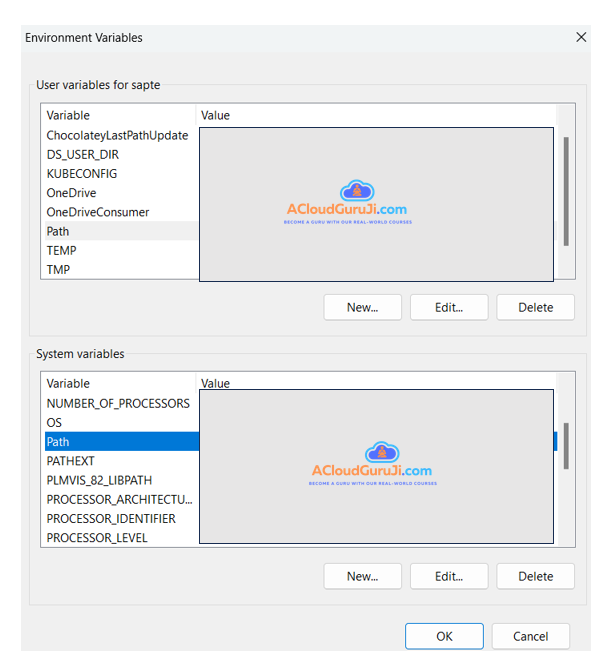Delete the selected user variable
Screen dimensions: 615x669
pyautogui.click(x=535, y=307)
